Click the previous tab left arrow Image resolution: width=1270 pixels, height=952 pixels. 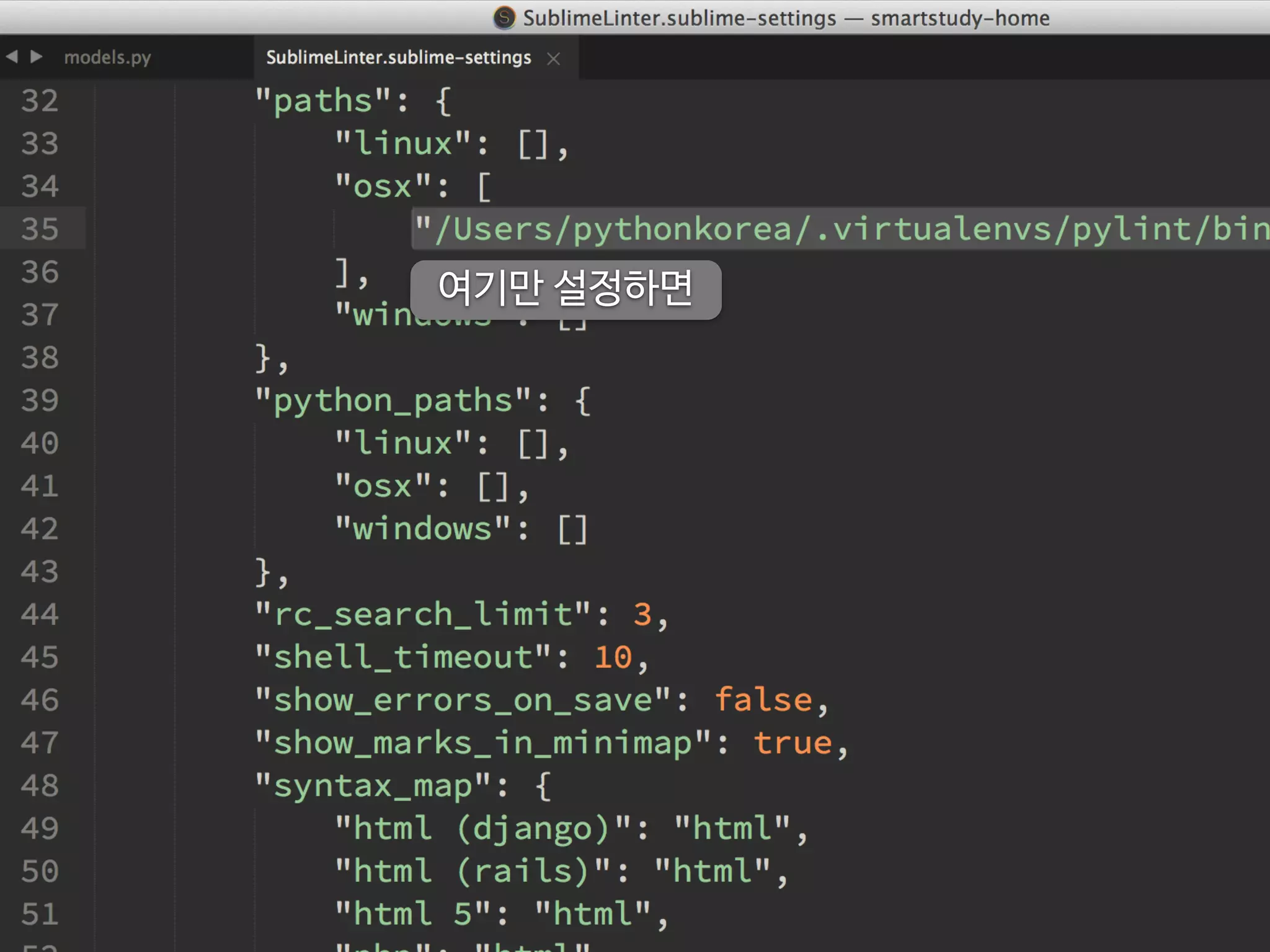12,57
